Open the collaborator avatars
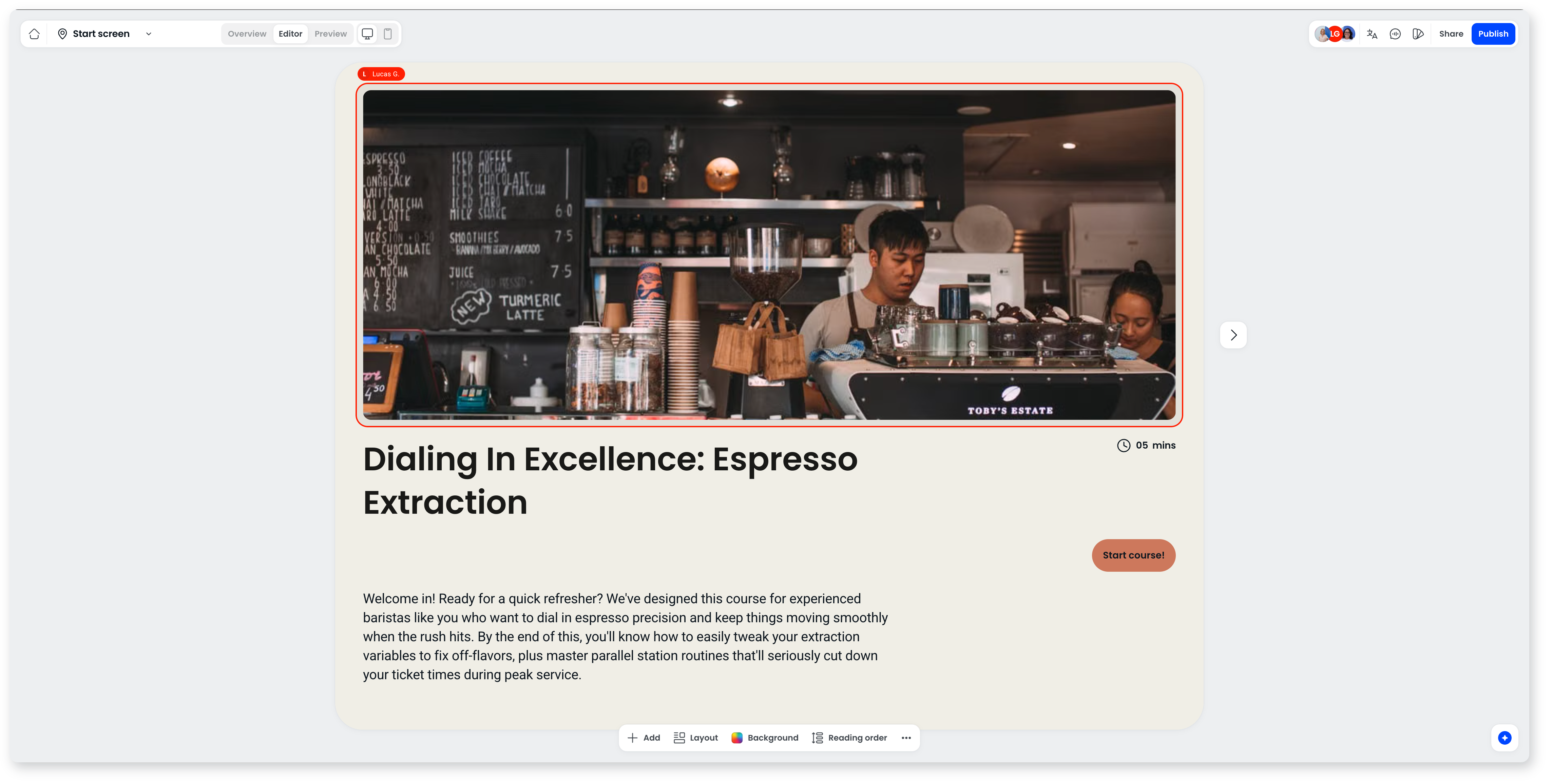This screenshot has height=784, width=1551. pos(1335,34)
